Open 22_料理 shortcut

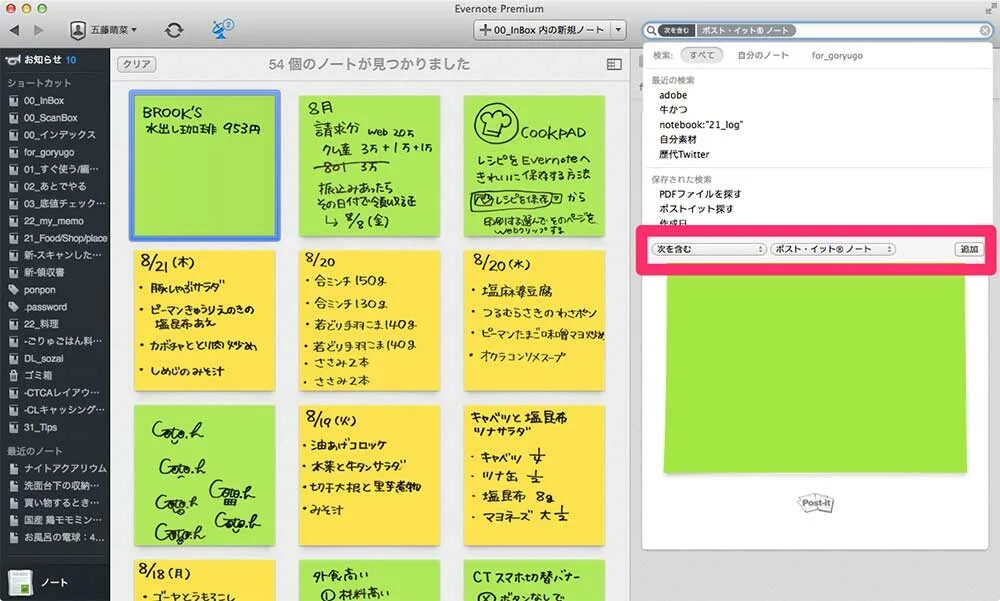[41, 324]
